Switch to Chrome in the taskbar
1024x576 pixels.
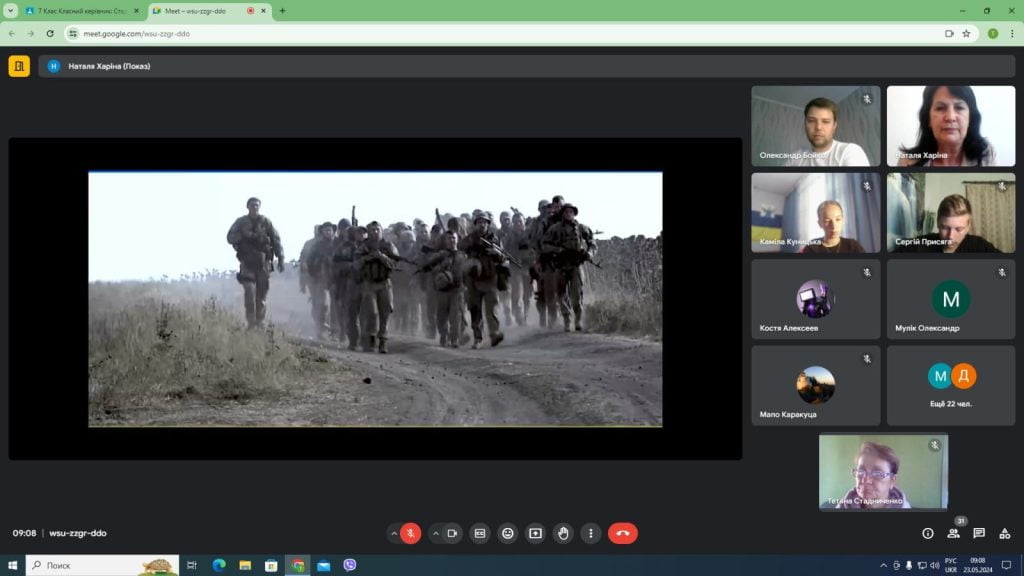coord(298,566)
